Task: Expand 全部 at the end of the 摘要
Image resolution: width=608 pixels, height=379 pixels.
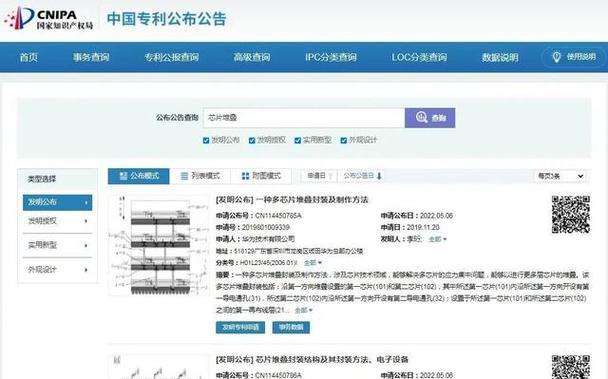Action: click(303, 310)
